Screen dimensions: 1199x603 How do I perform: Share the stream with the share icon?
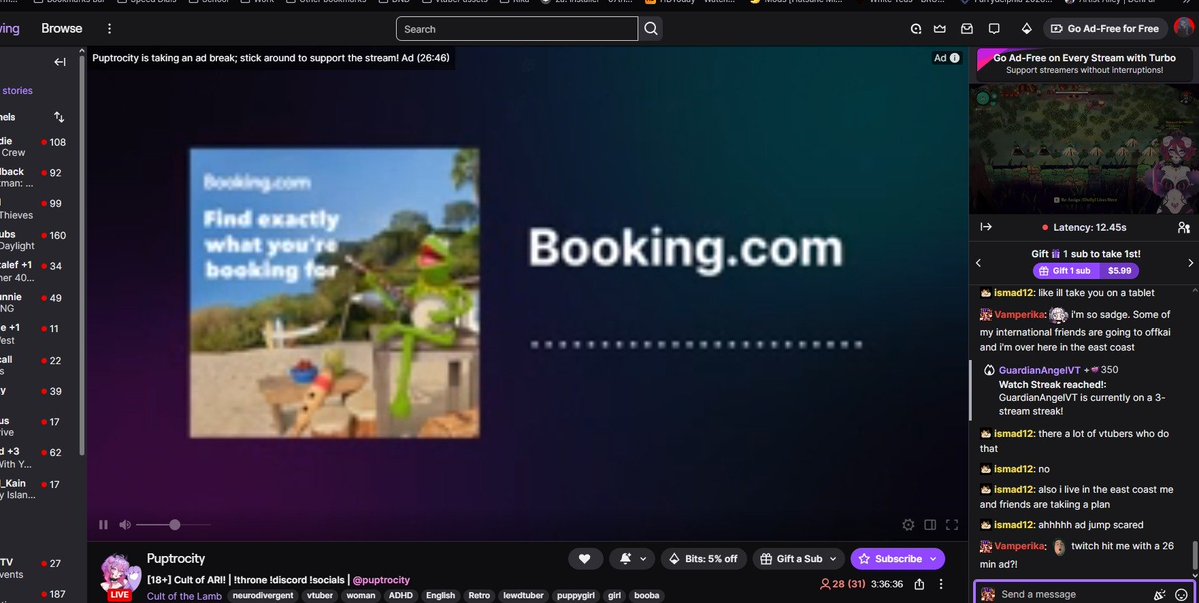tap(919, 584)
